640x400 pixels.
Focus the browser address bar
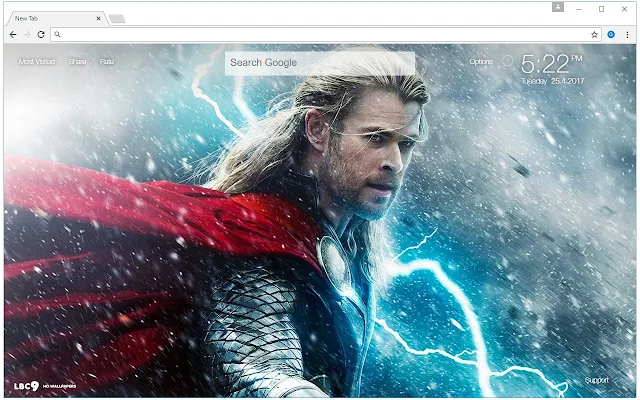click(326, 35)
